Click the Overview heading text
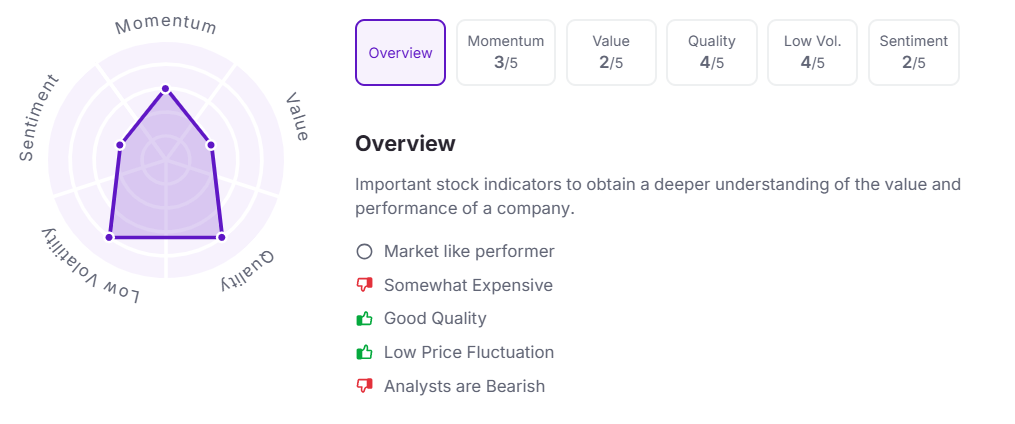 405,144
